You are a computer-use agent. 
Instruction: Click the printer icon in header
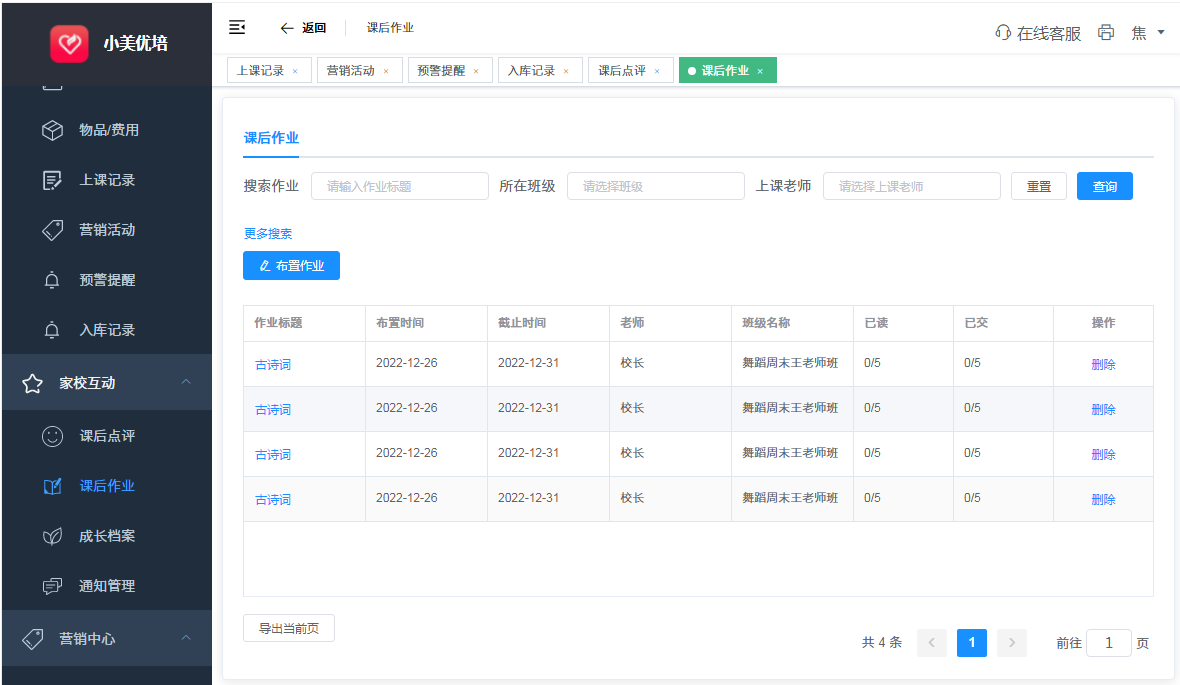click(x=1105, y=33)
